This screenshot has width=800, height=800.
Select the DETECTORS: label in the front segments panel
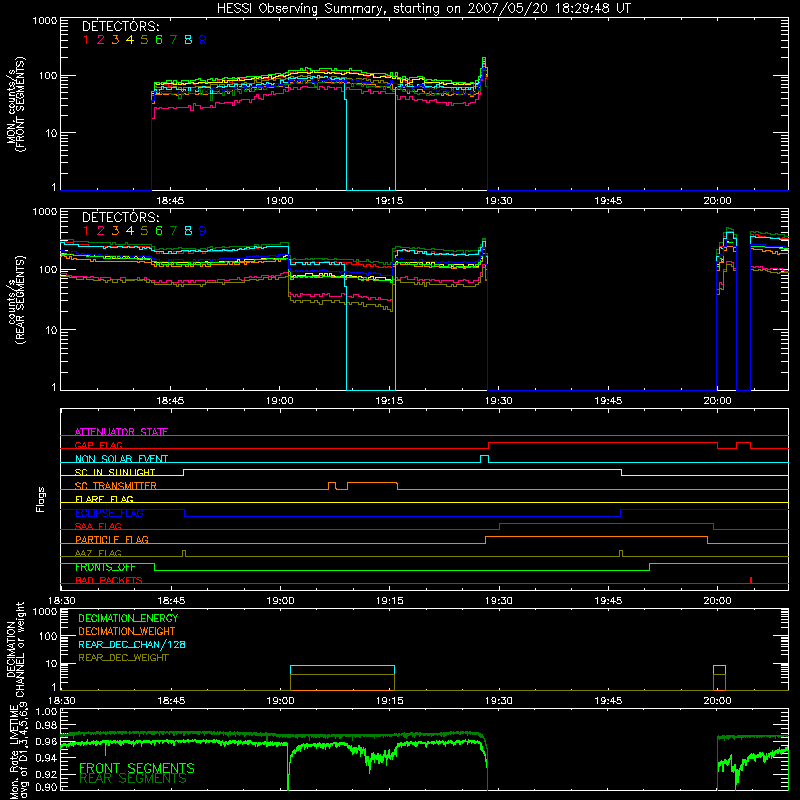click(x=120, y=26)
